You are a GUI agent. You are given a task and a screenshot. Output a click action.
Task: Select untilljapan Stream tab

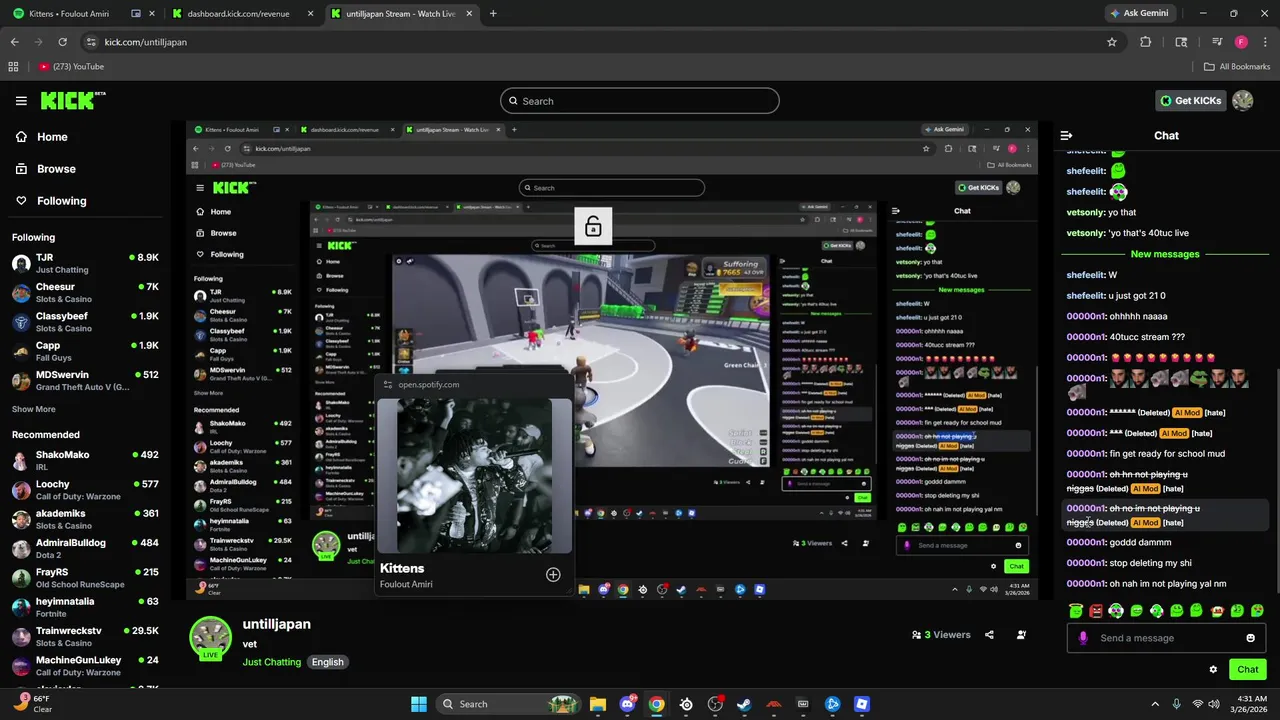click(x=402, y=14)
